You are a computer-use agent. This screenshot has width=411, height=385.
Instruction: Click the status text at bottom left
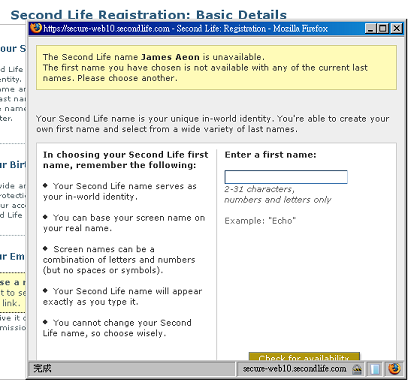42,368
